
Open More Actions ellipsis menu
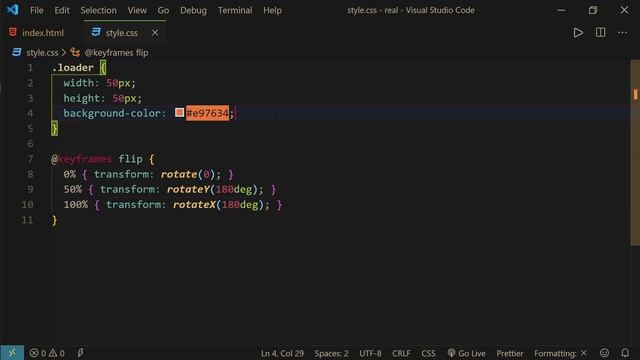point(622,33)
